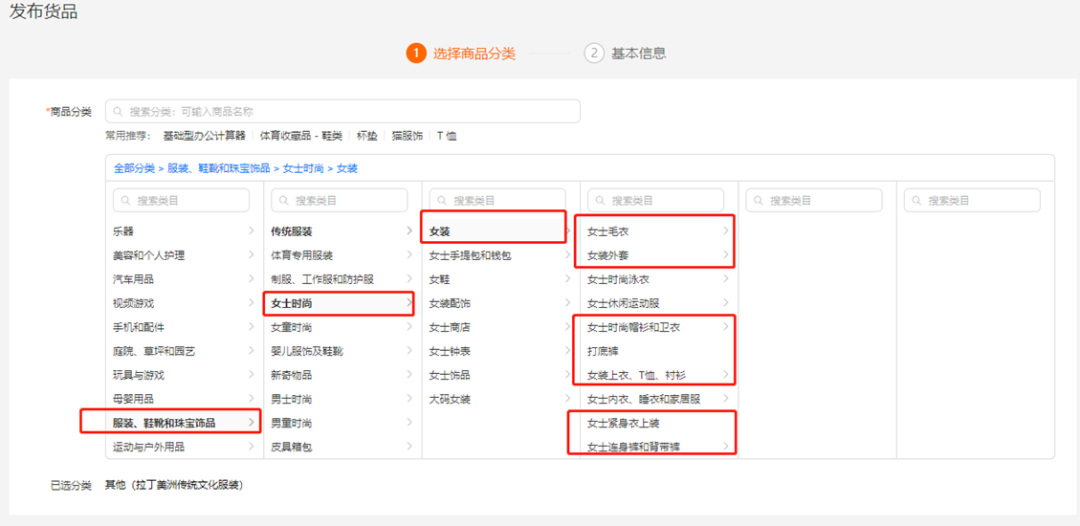The height and width of the screenshot is (526, 1080).
Task: Expand the chevron next to 男士时尚
Action: click(x=409, y=400)
